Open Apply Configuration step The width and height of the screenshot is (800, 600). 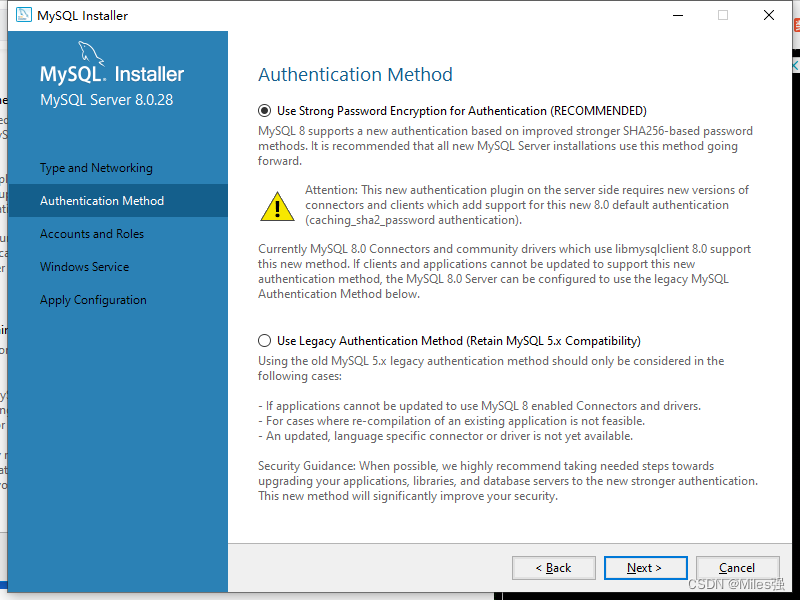tap(93, 300)
